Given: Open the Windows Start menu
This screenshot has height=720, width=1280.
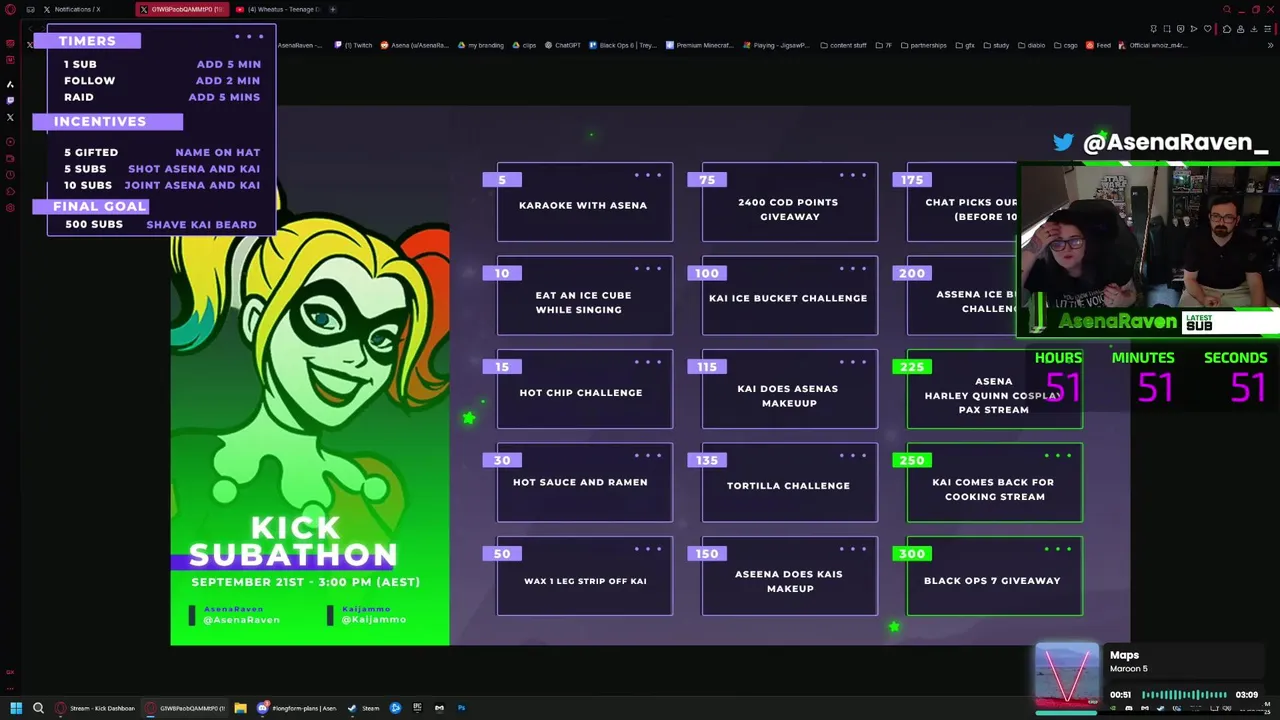Looking at the screenshot, I should [x=16, y=708].
